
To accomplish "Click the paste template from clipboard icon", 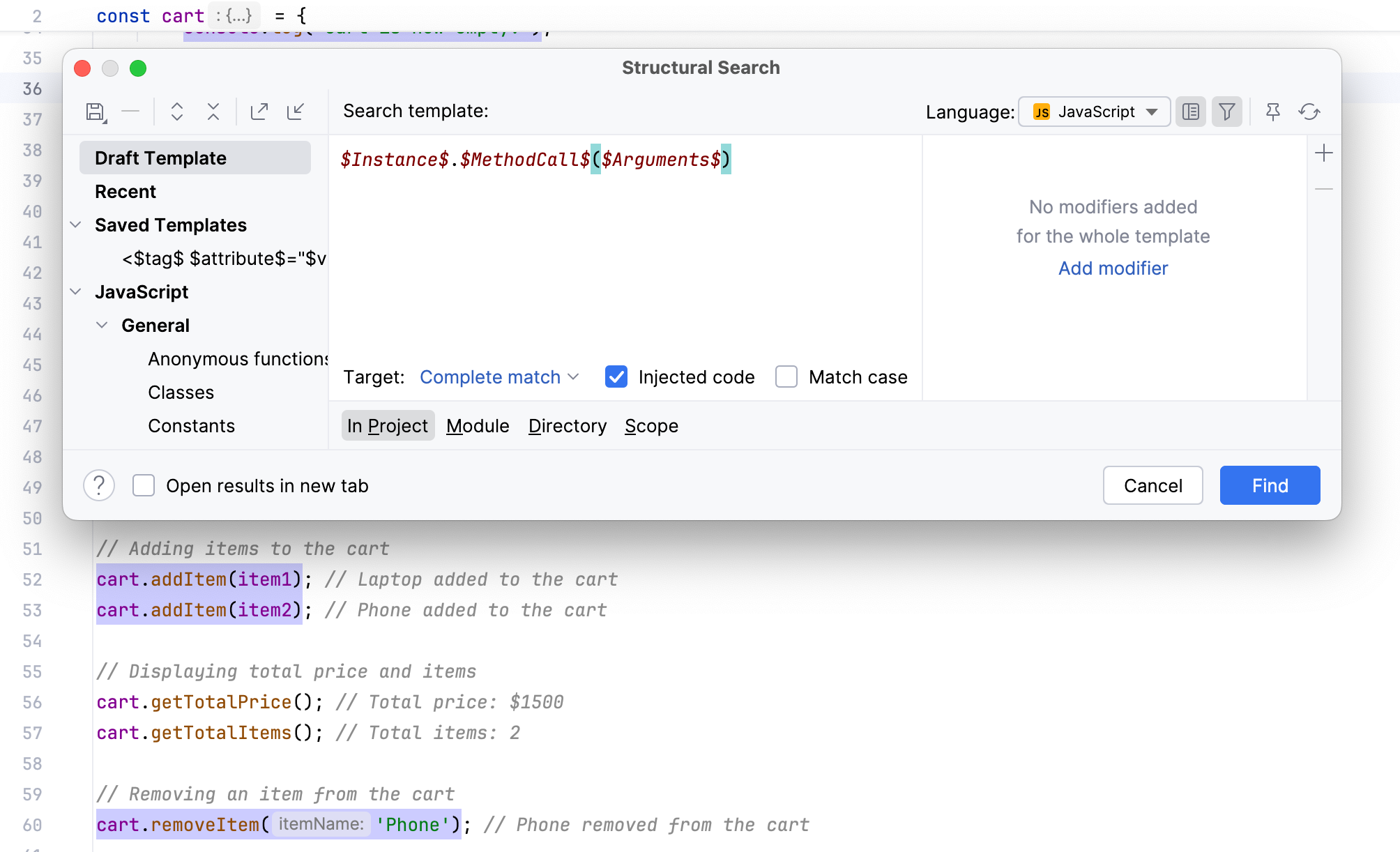I will (296, 110).
